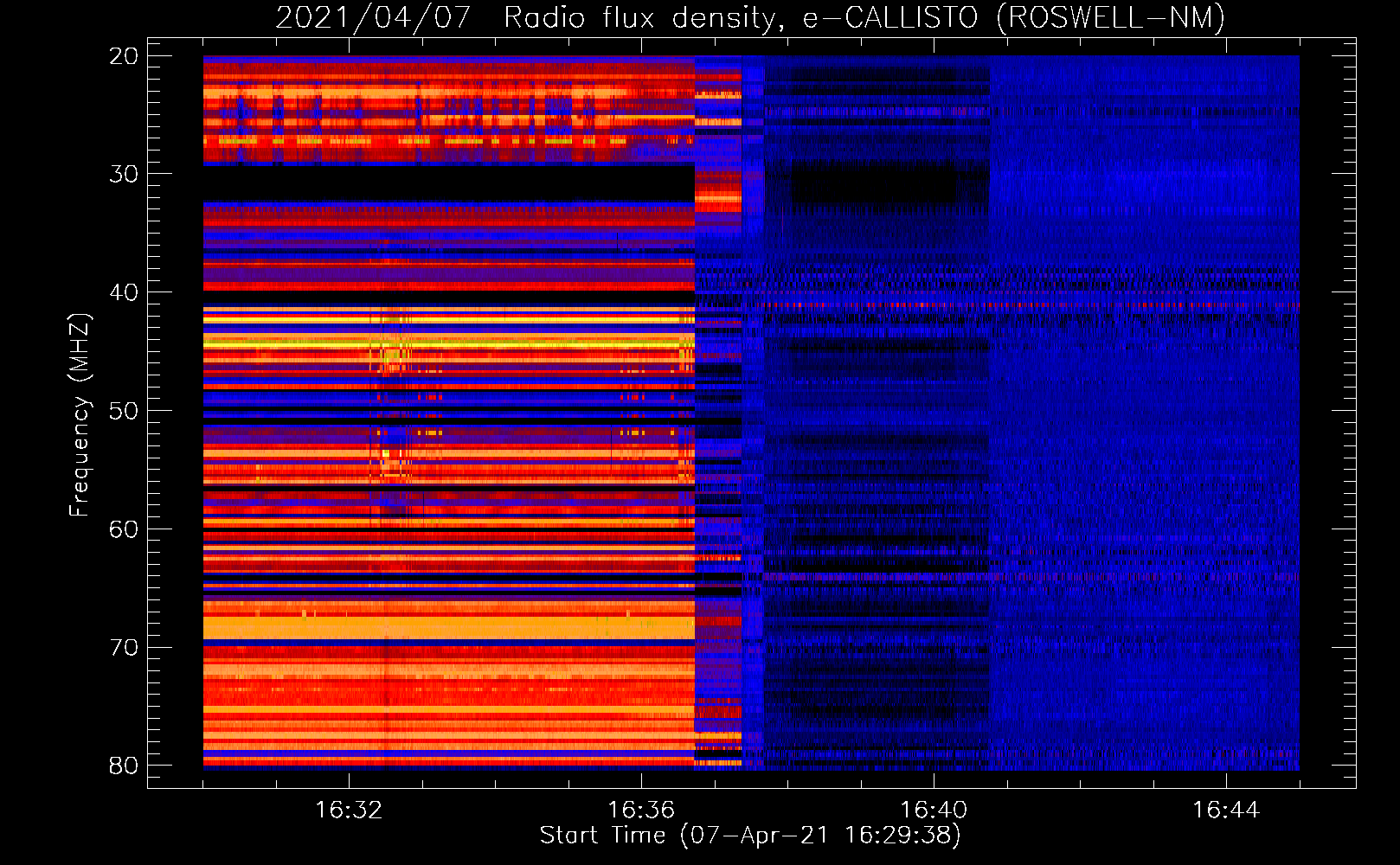Click the 40 MHz frequency tick label

click(124, 292)
